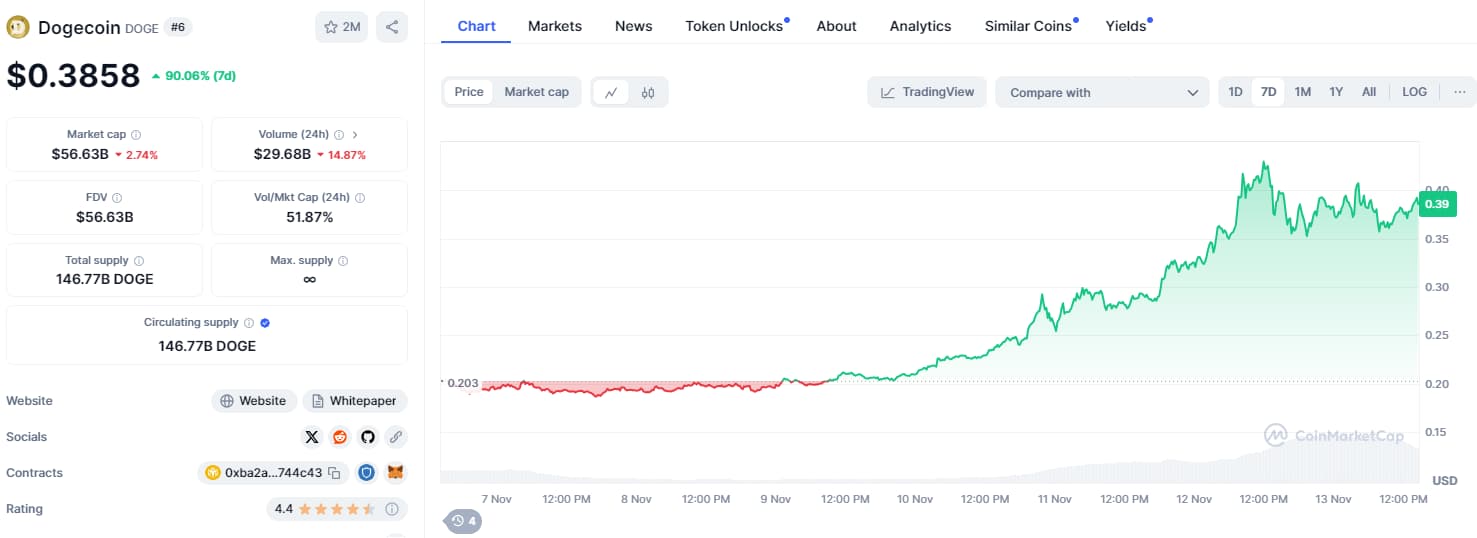Select 1D time range

(1235, 92)
